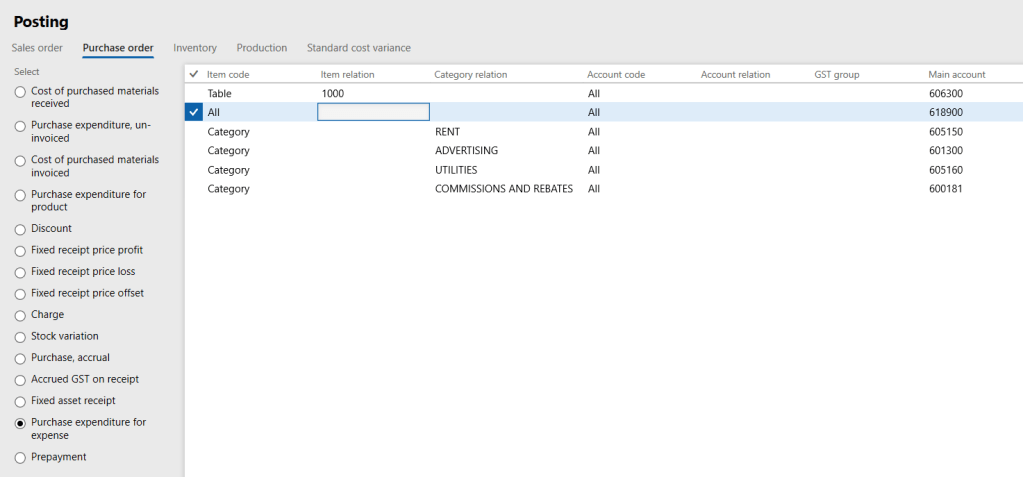Select the Stock variation radio button
The height and width of the screenshot is (477, 1023).
[x=20, y=337]
